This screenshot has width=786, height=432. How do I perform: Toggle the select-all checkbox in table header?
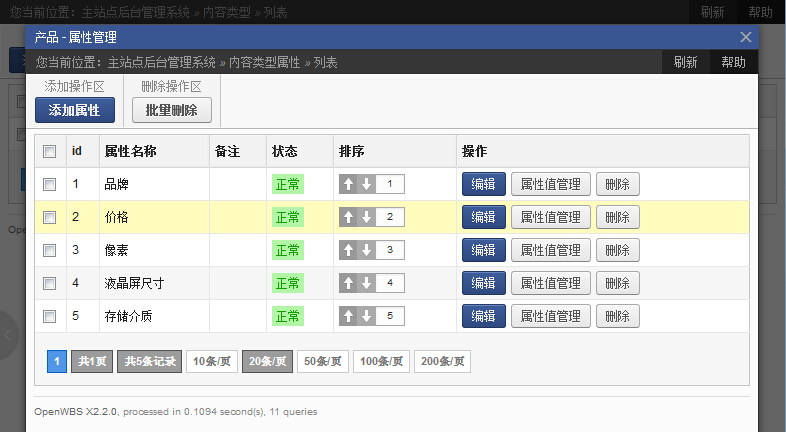click(49, 152)
